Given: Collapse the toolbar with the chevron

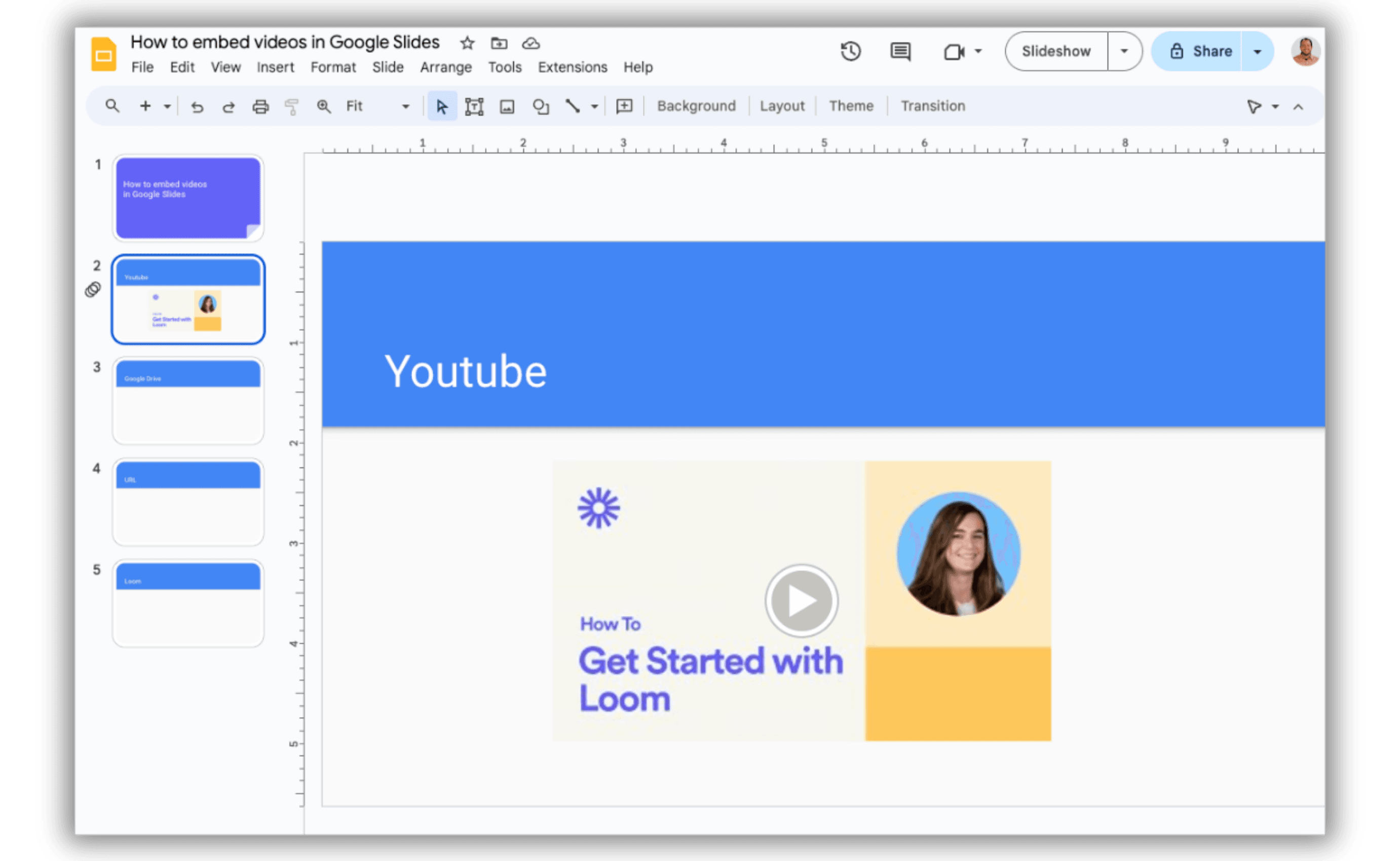Looking at the screenshot, I should (1299, 106).
